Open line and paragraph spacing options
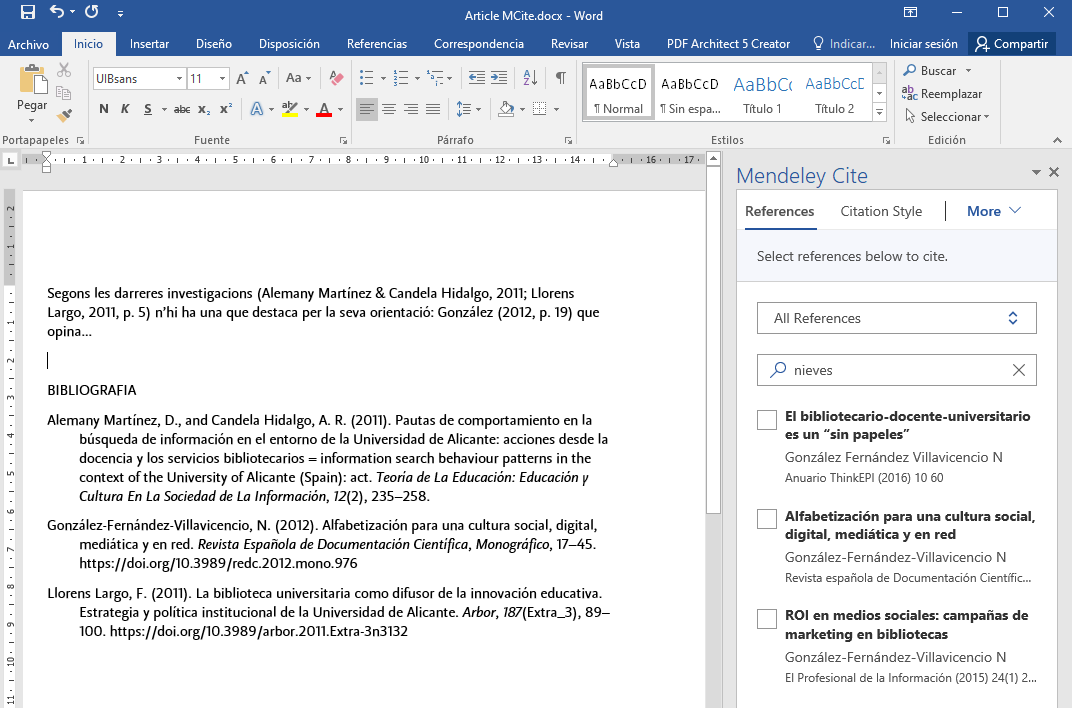This screenshot has height=708, width=1072. pyautogui.click(x=464, y=109)
